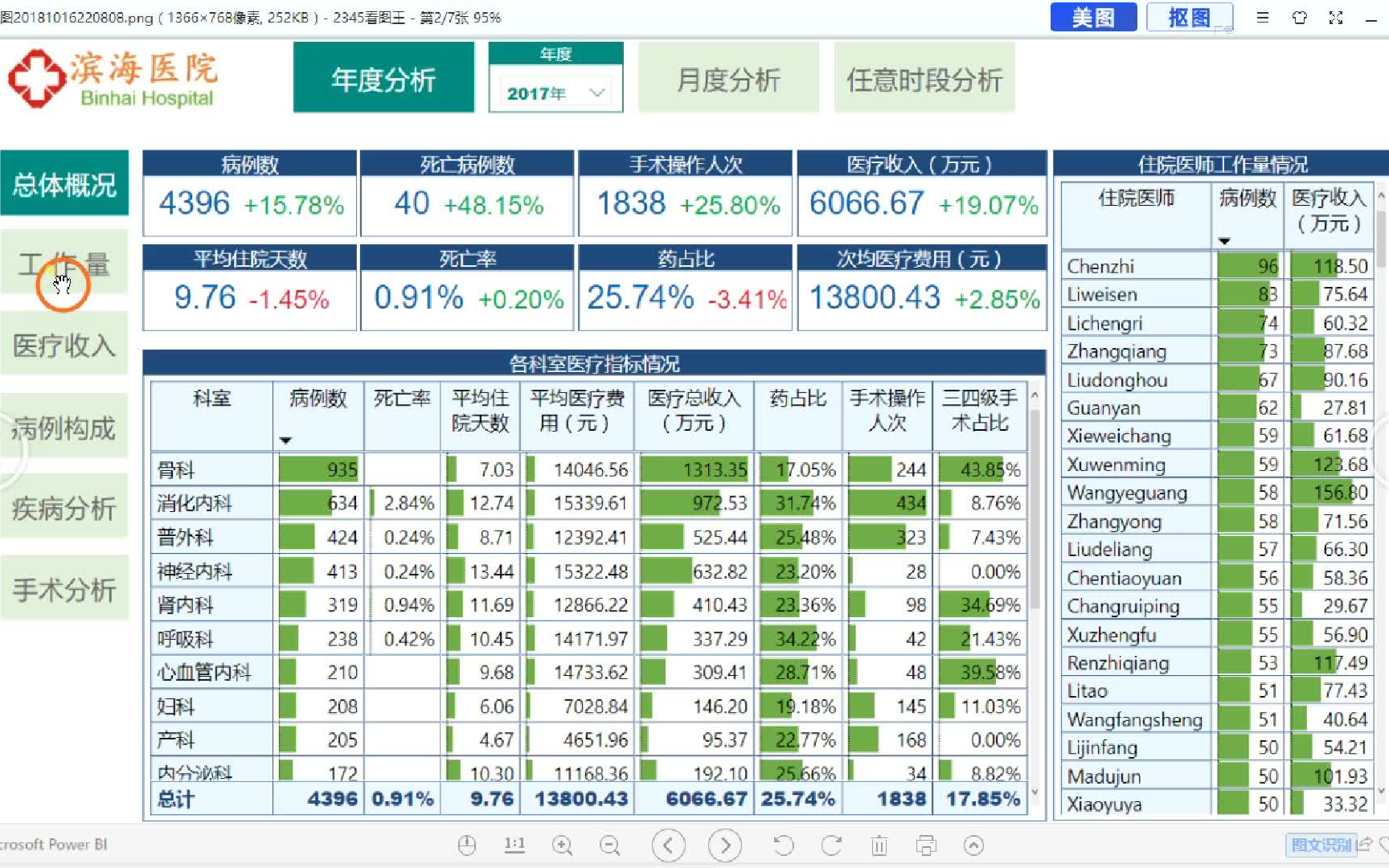Click the share icon next to 图文识别
Viewport: 1389px width, 868px height.
(x=1365, y=845)
